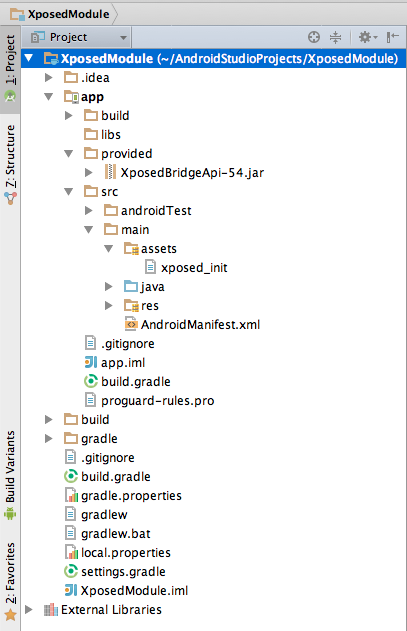Collapse the app module arrow
The height and width of the screenshot is (631, 407).
[x=49, y=97]
